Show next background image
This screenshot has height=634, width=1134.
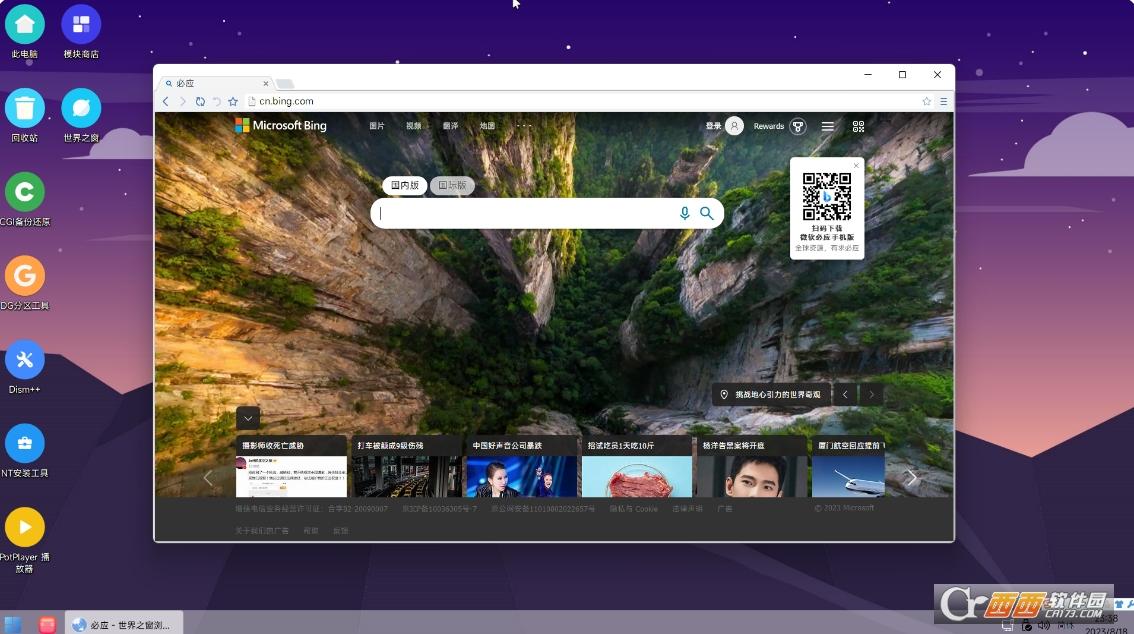pos(871,395)
